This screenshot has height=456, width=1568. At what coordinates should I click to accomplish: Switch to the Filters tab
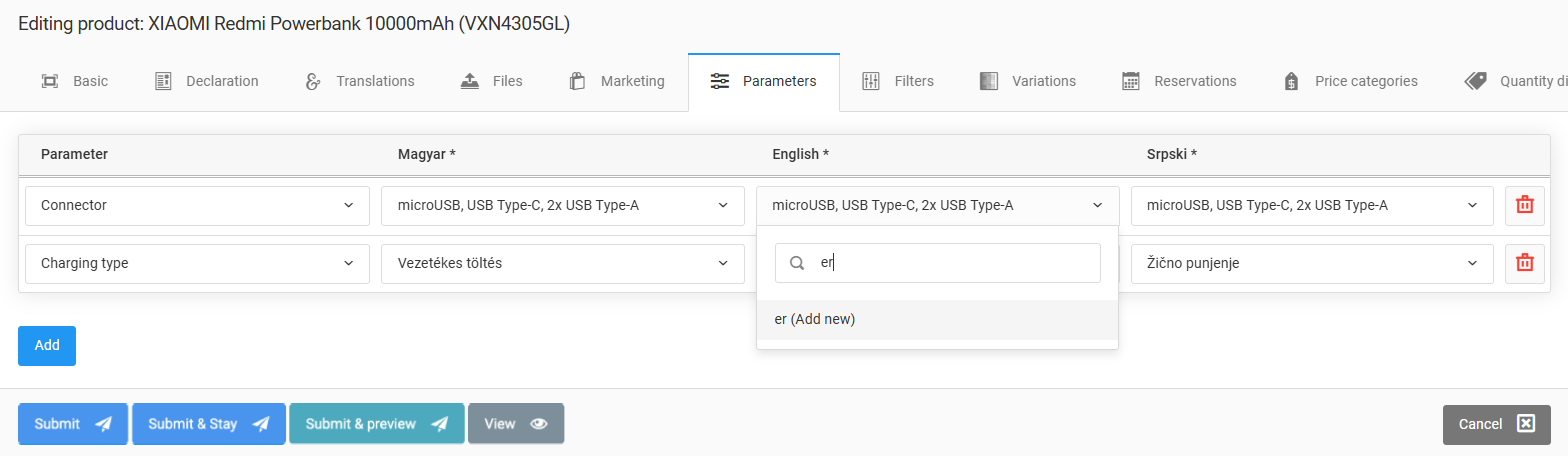(x=898, y=81)
